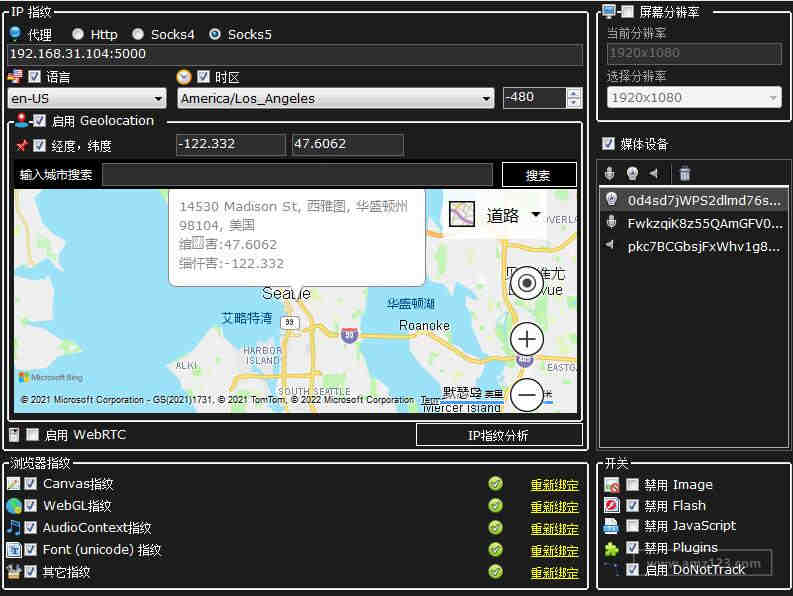Increase the -480 offset with the up arrow
Viewport: 793px width, 596px height.
tap(574, 93)
